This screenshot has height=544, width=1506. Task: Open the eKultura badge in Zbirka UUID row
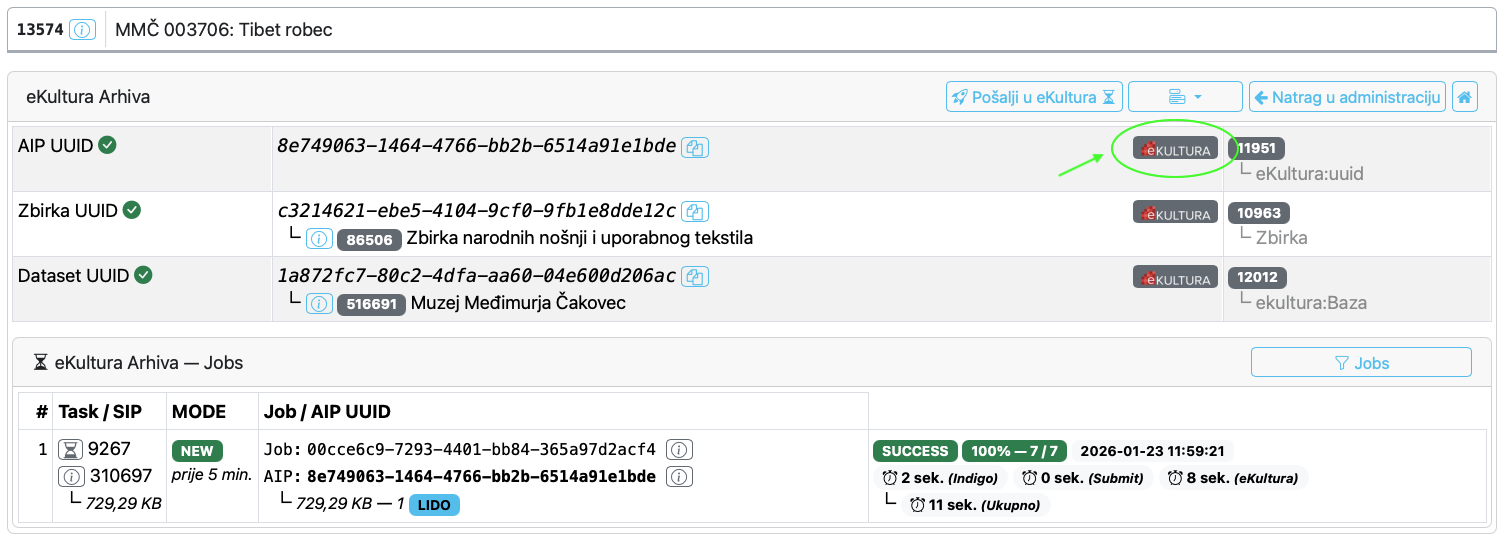click(x=1175, y=213)
